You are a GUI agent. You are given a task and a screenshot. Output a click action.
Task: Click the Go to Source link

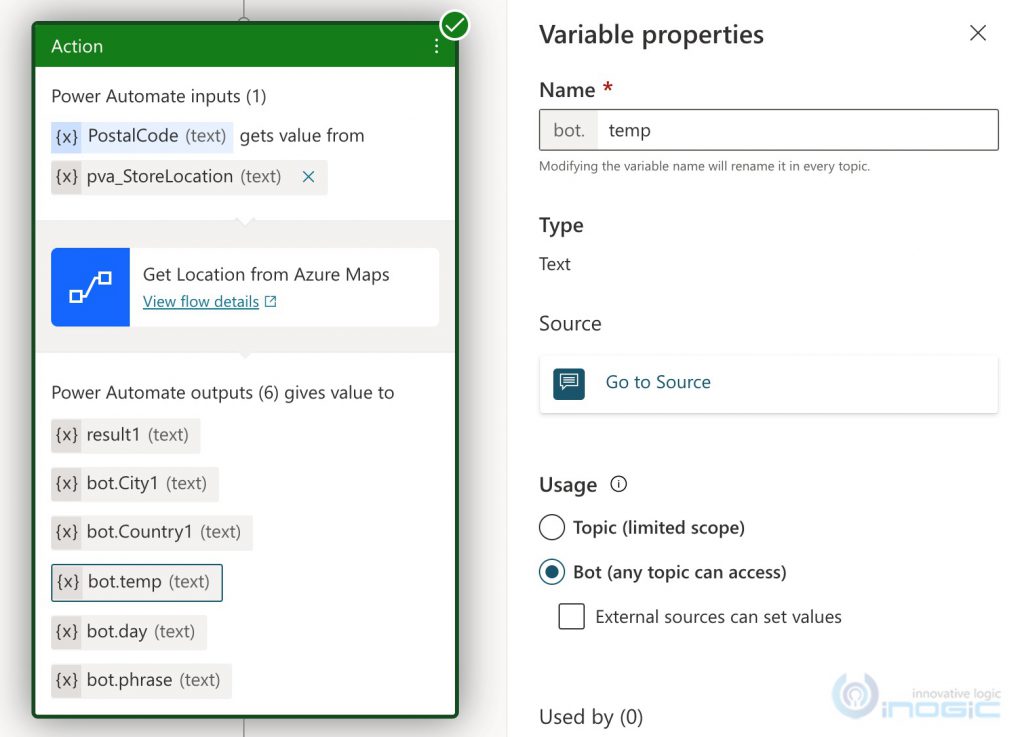coord(658,382)
